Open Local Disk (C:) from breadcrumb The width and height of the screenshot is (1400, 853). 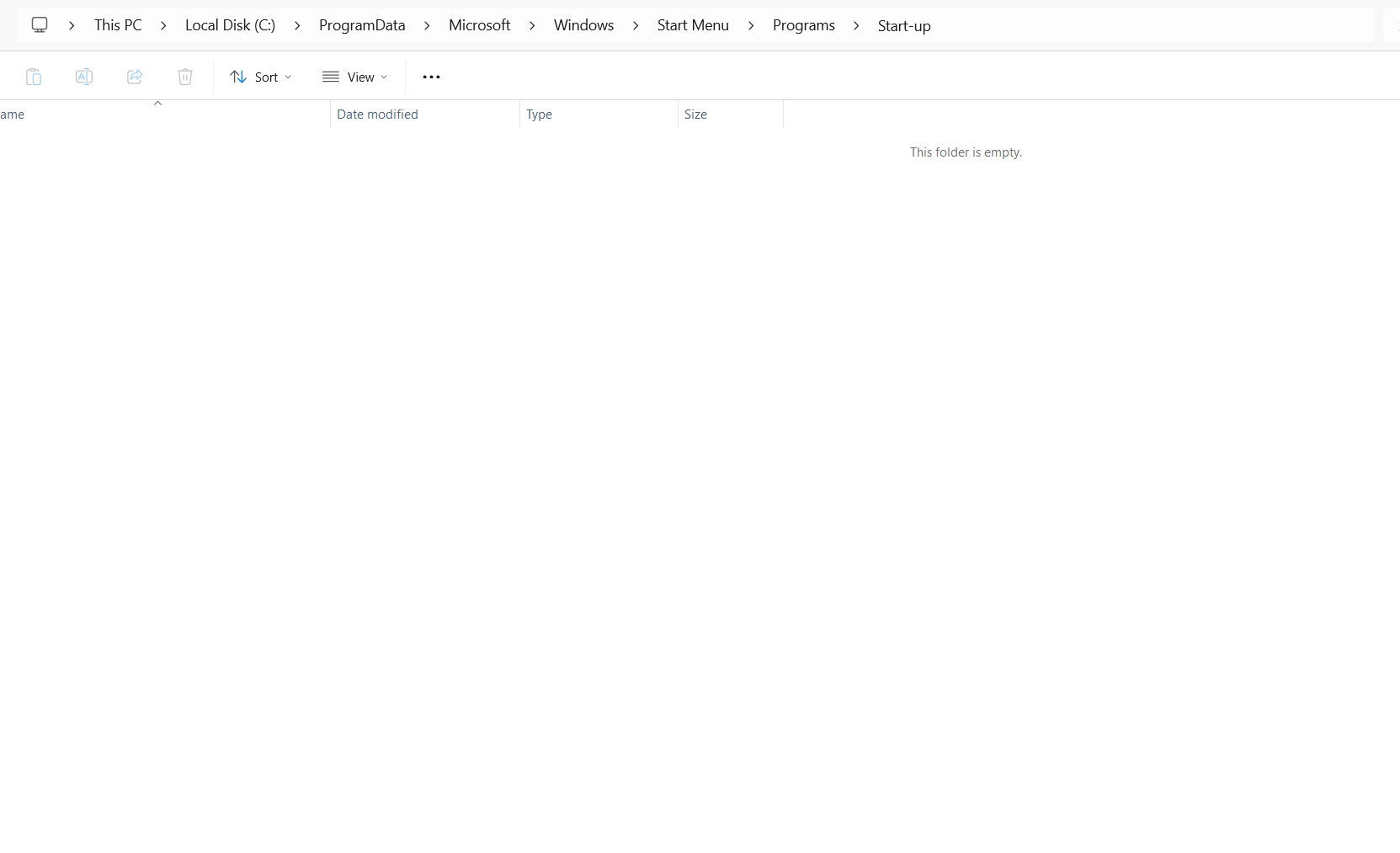click(230, 24)
